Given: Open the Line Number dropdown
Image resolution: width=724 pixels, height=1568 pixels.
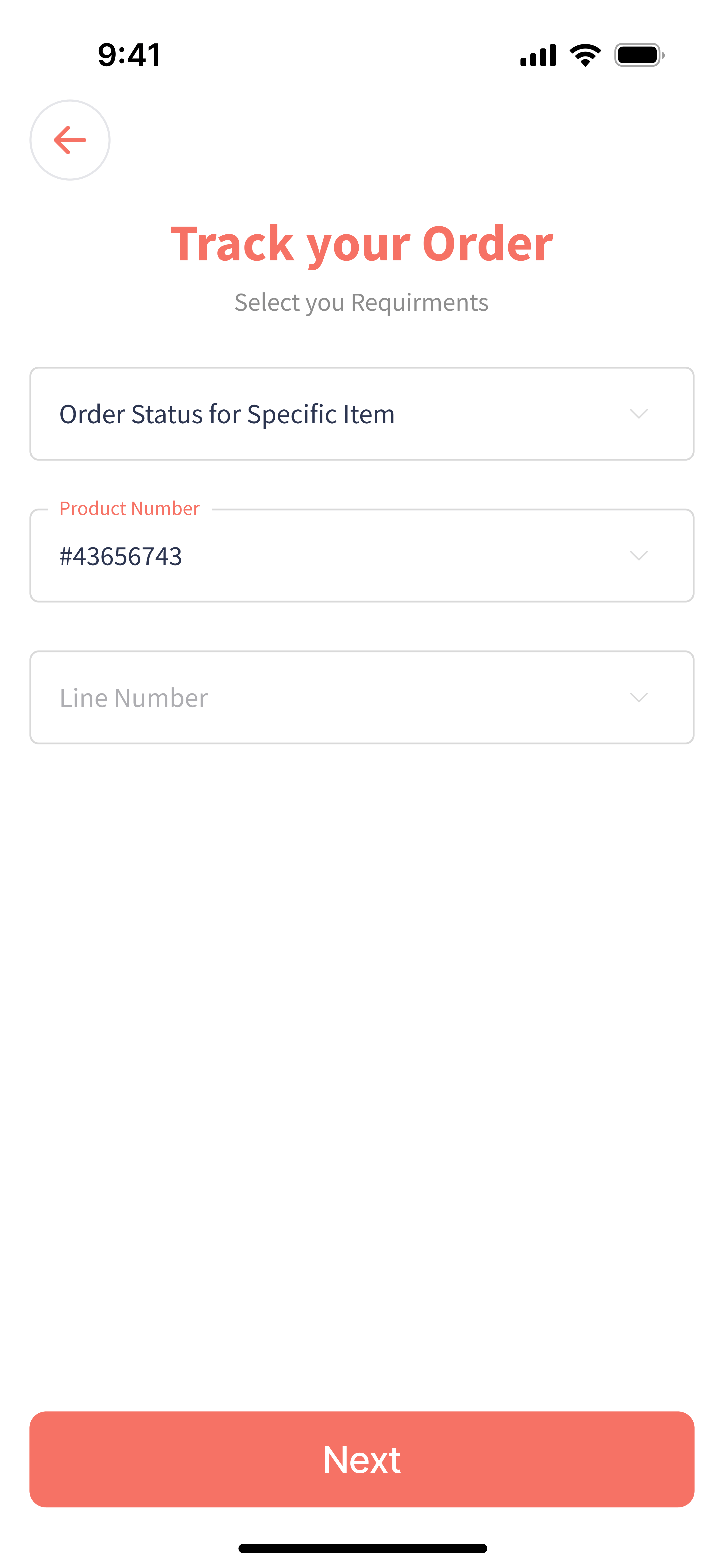Looking at the screenshot, I should (361, 698).
